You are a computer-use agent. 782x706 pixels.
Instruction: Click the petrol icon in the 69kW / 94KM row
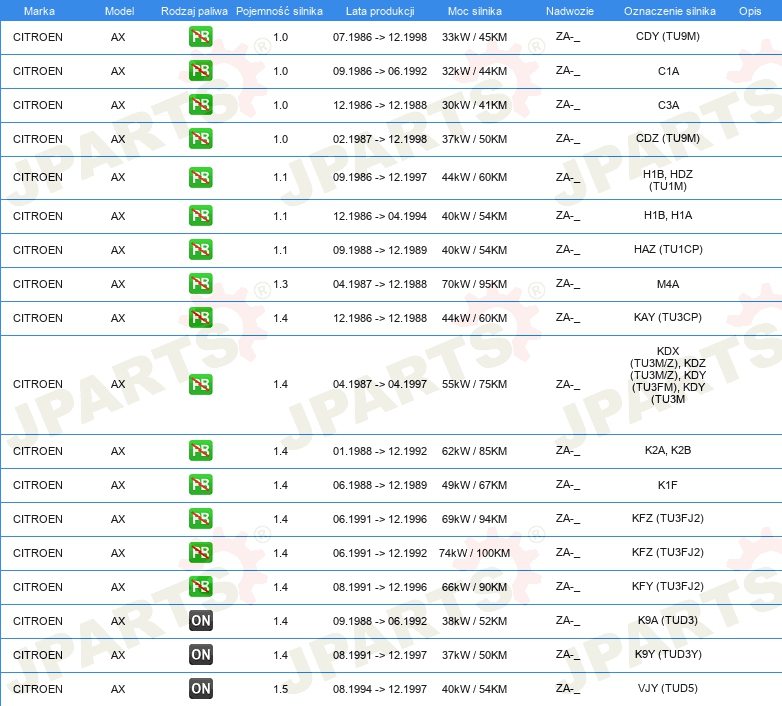pos(200,519)
